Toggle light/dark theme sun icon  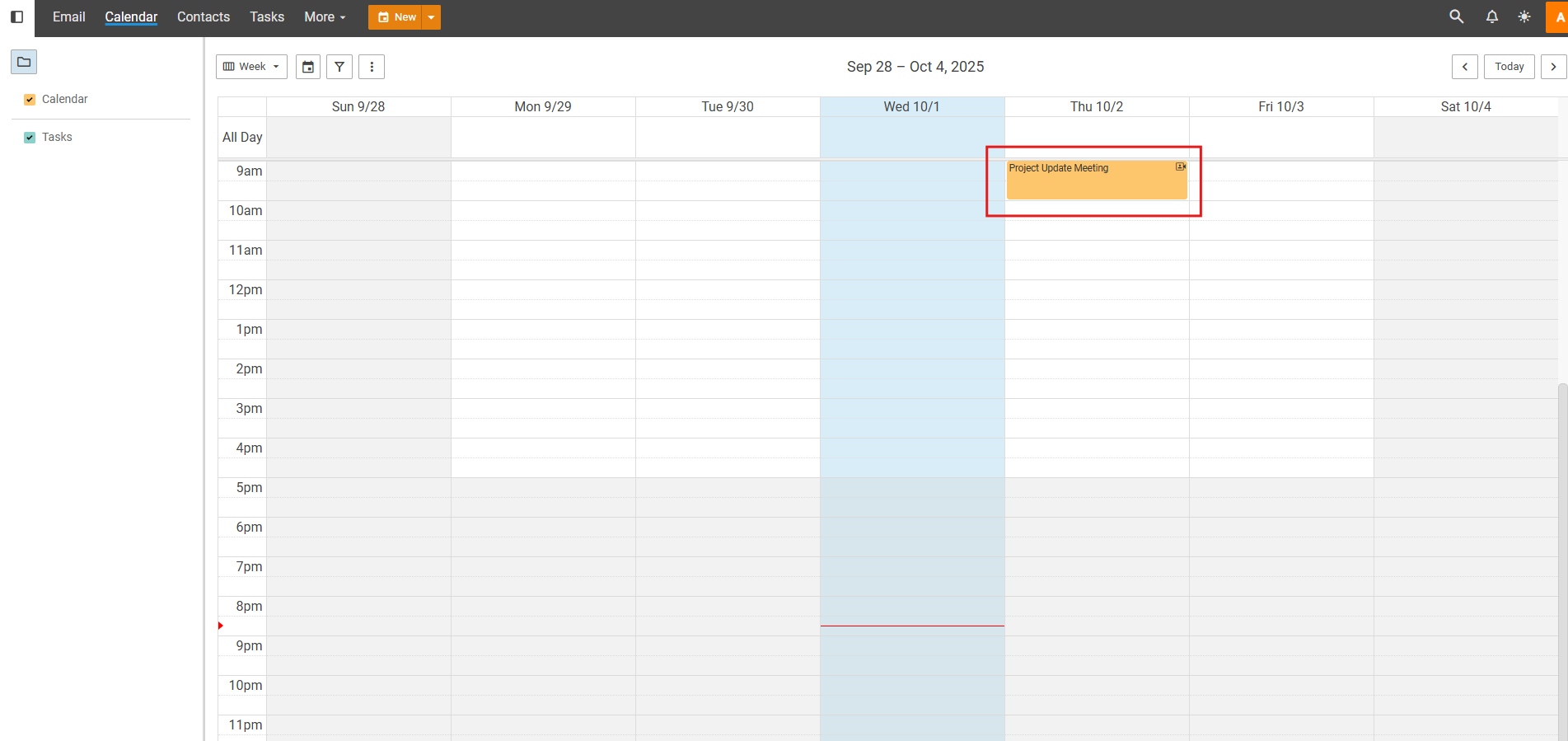coord(1524,17)
